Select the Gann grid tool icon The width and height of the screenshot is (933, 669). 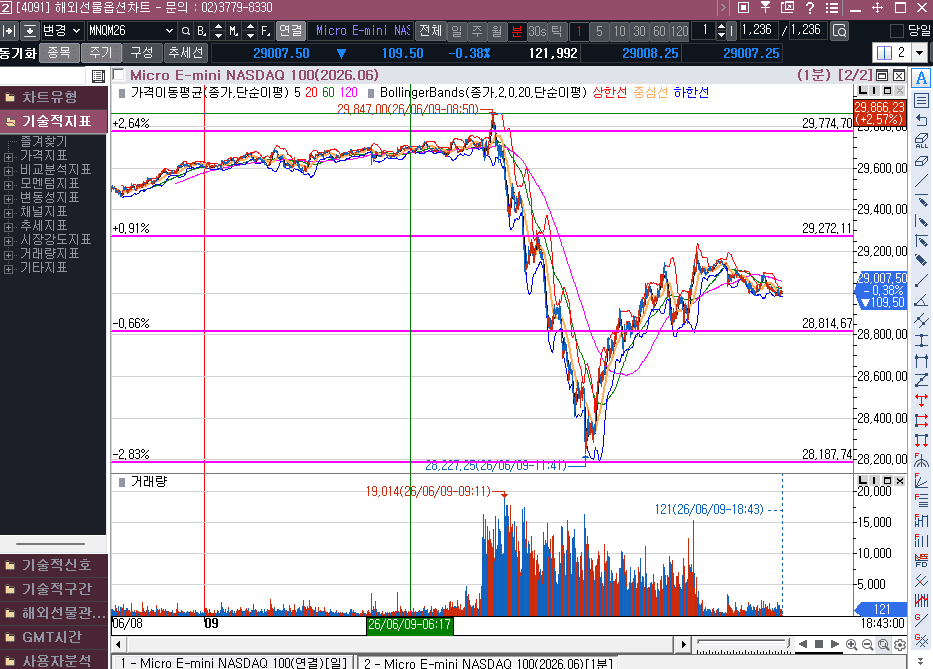click(x=921, y=640)
